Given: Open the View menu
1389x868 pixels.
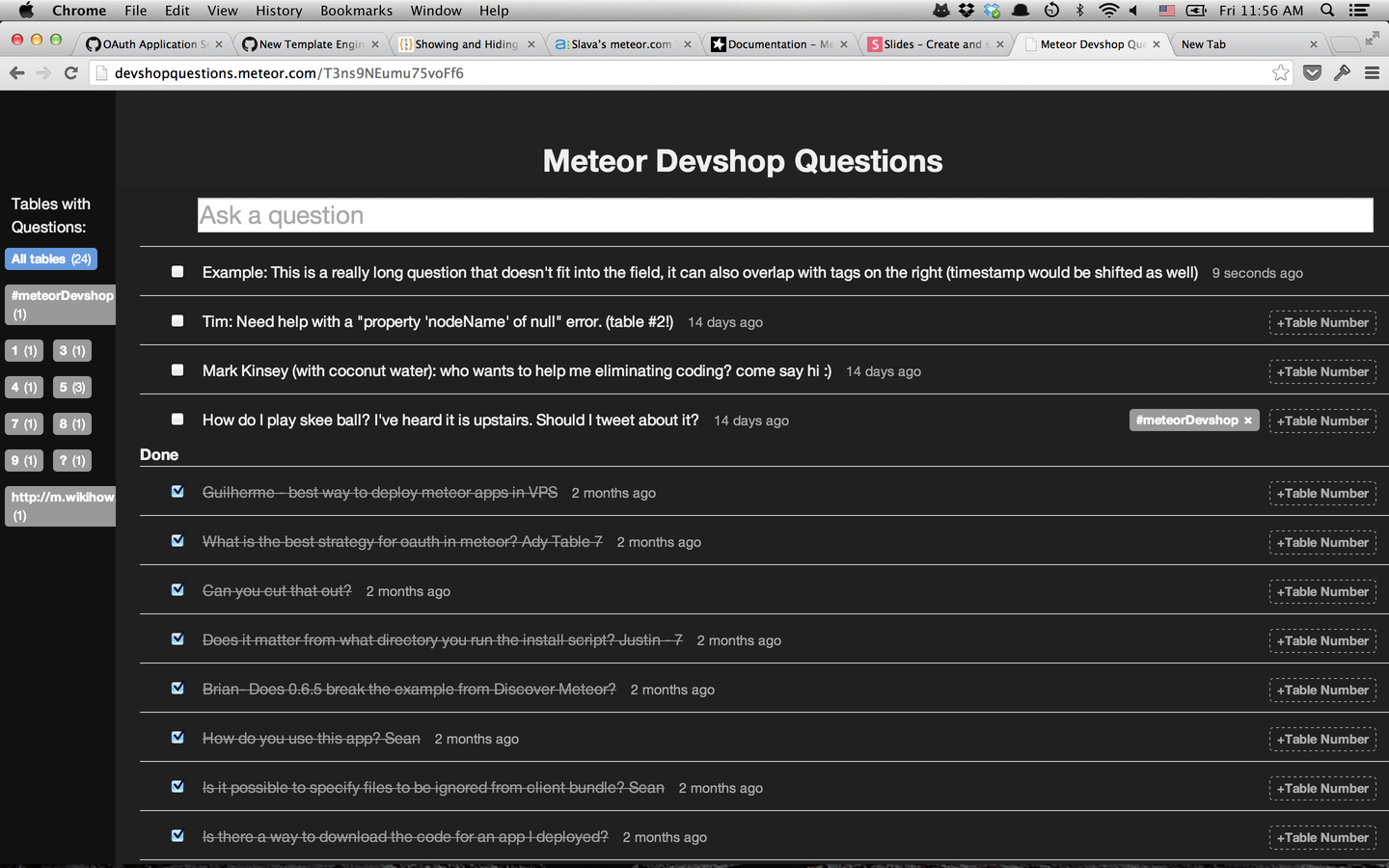Looking at the screenshot, I should click(x=222, y=10).
